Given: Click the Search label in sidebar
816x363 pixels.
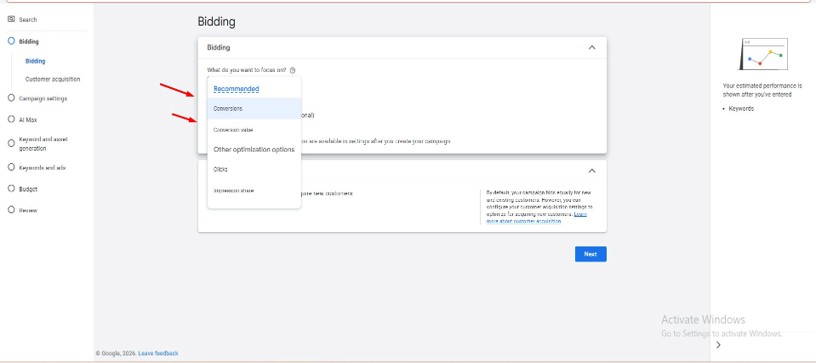Looking at the screenshot, I should coord(28,20).
